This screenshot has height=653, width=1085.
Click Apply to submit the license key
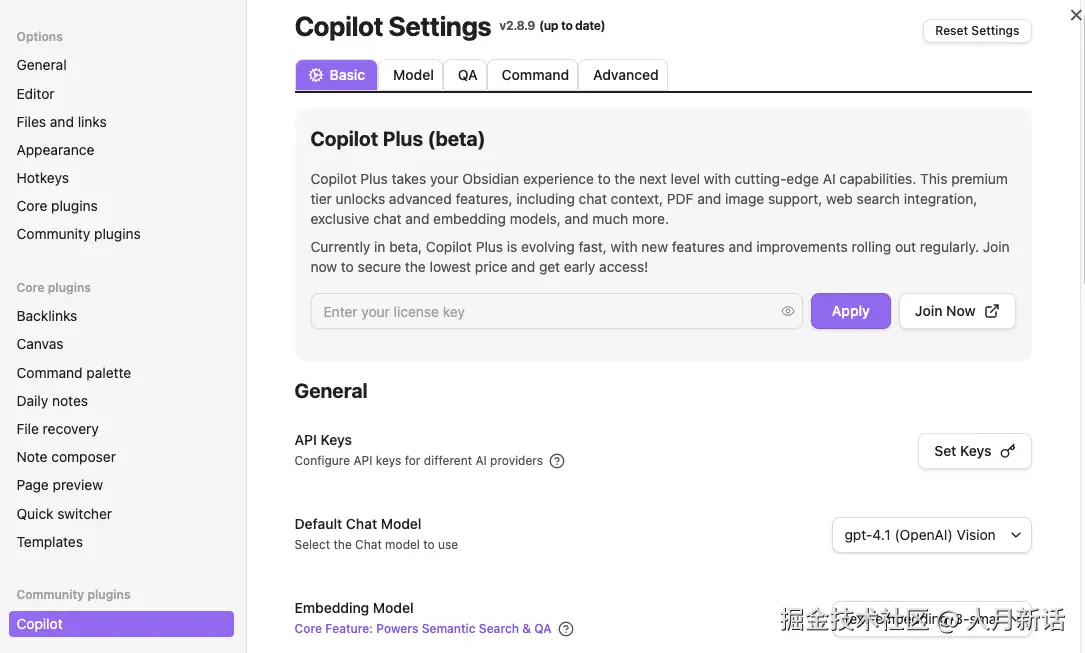click(850, 311)
